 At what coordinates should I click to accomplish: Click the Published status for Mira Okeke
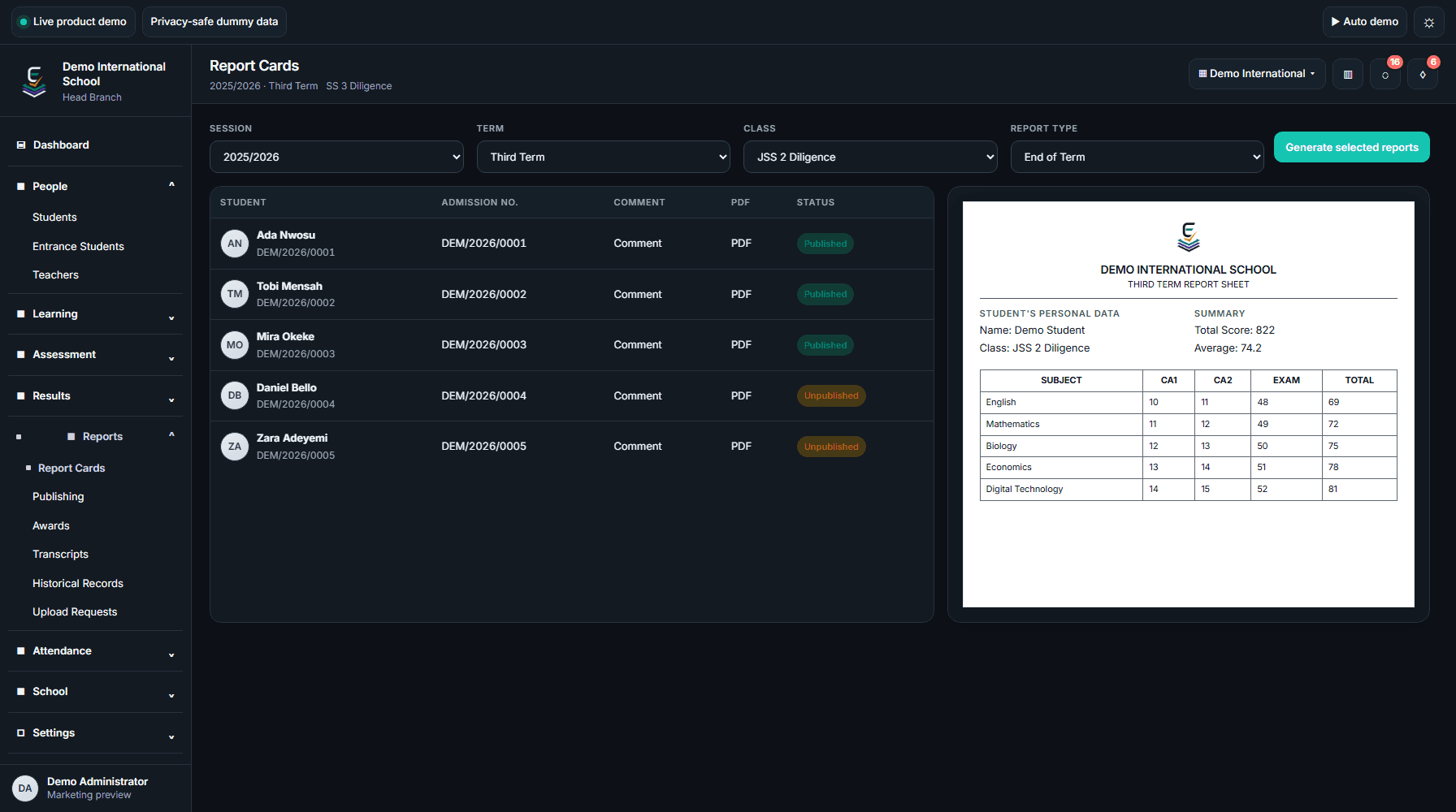pos(825,345)
